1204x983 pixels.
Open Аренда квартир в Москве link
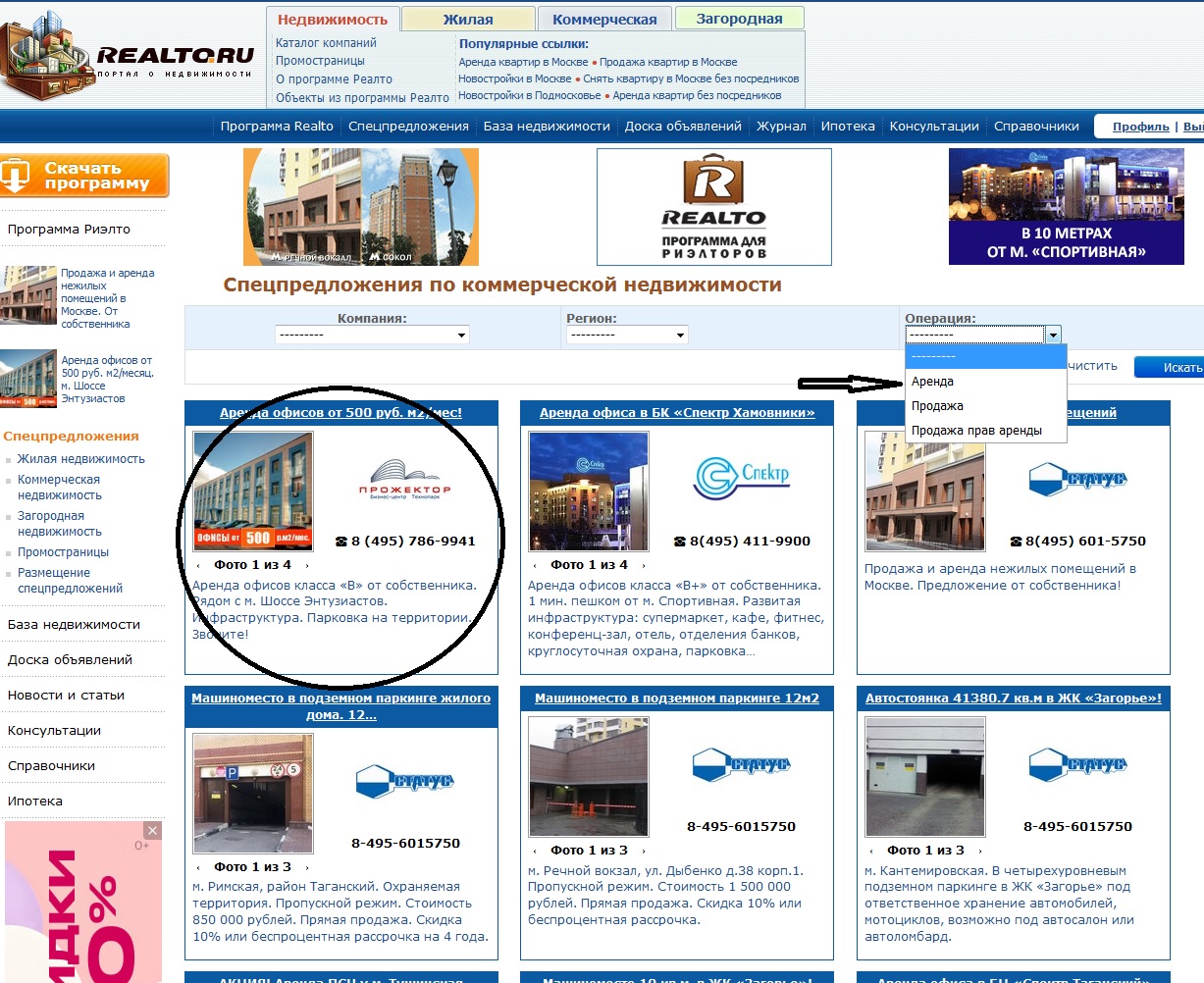coord(523,62)
